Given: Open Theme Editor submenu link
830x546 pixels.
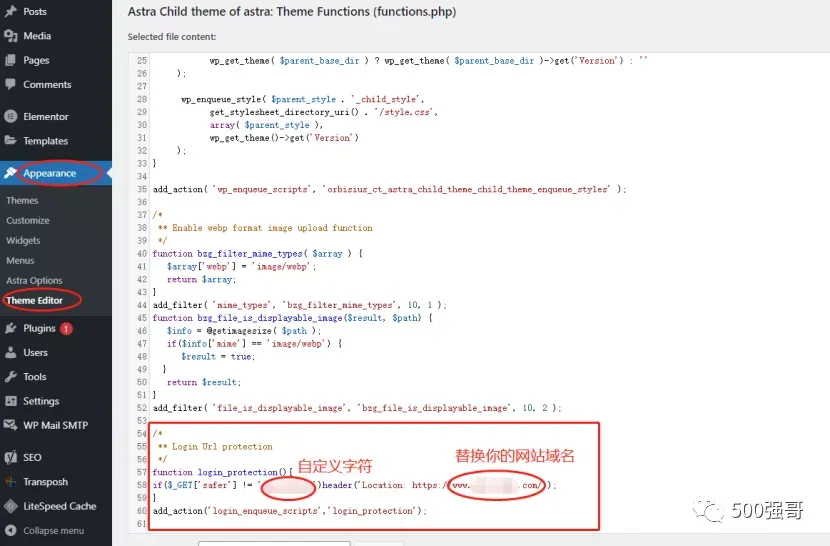Looking at the screenshot, I should [34, 300].
